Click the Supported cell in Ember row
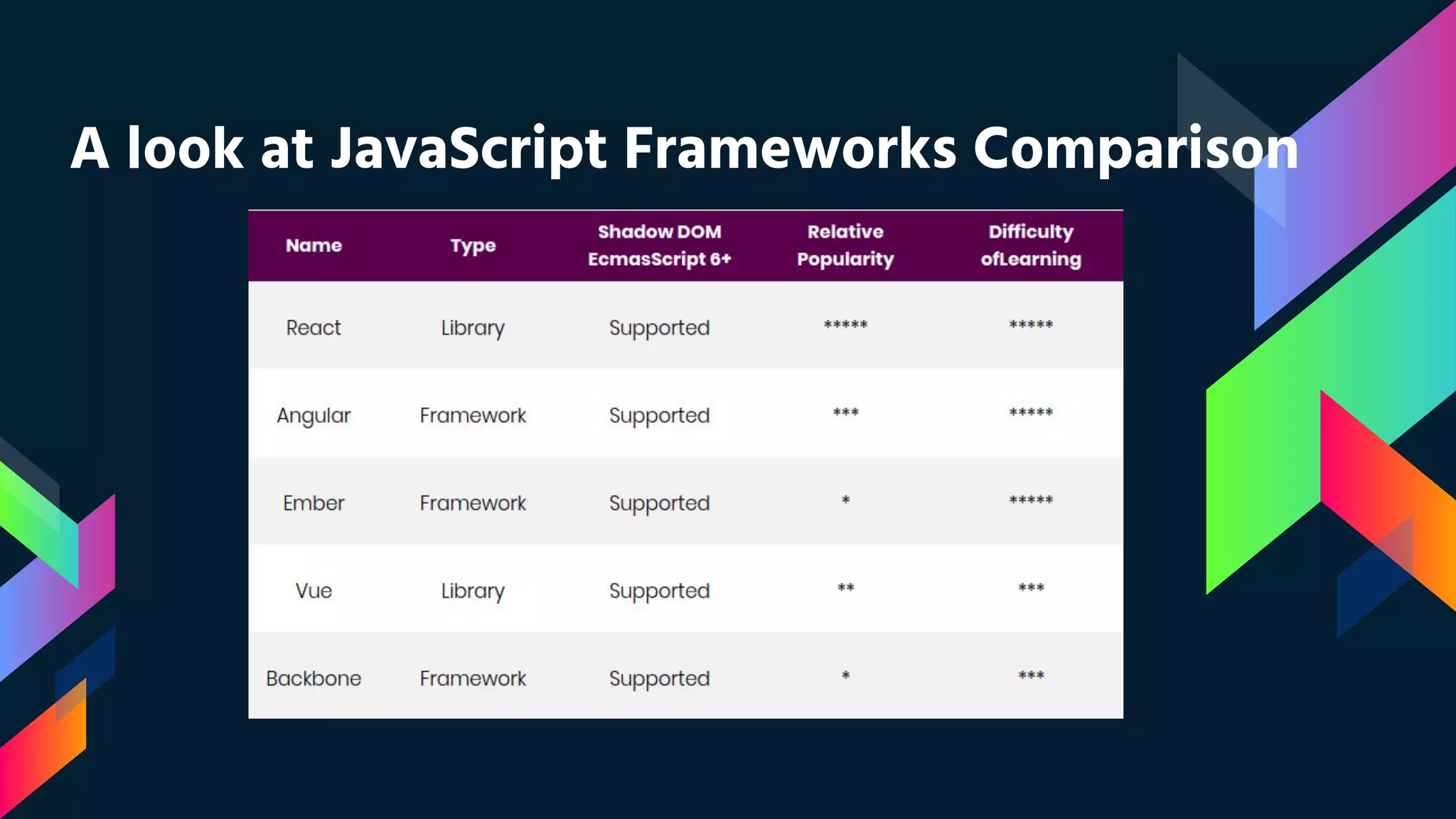The image size is (1456, 819). point(659,503)
